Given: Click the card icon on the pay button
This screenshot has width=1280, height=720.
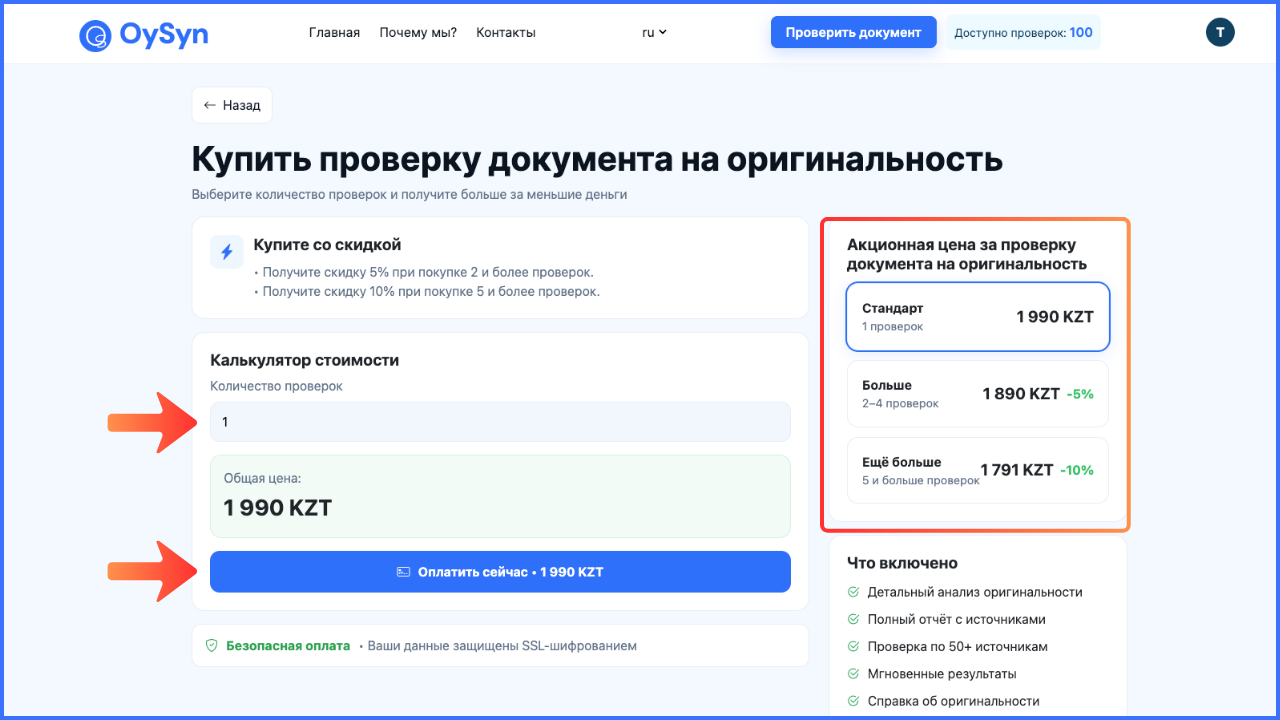Looking at the screenshot, I should pyautogui.click(x=401, y=571).
